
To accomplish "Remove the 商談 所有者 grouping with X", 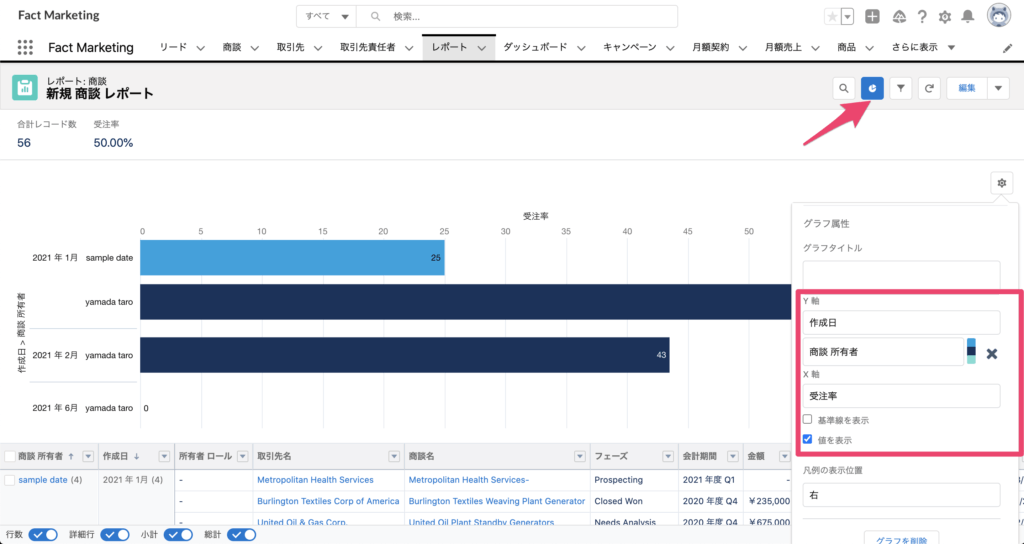I will tap(992, 353).
